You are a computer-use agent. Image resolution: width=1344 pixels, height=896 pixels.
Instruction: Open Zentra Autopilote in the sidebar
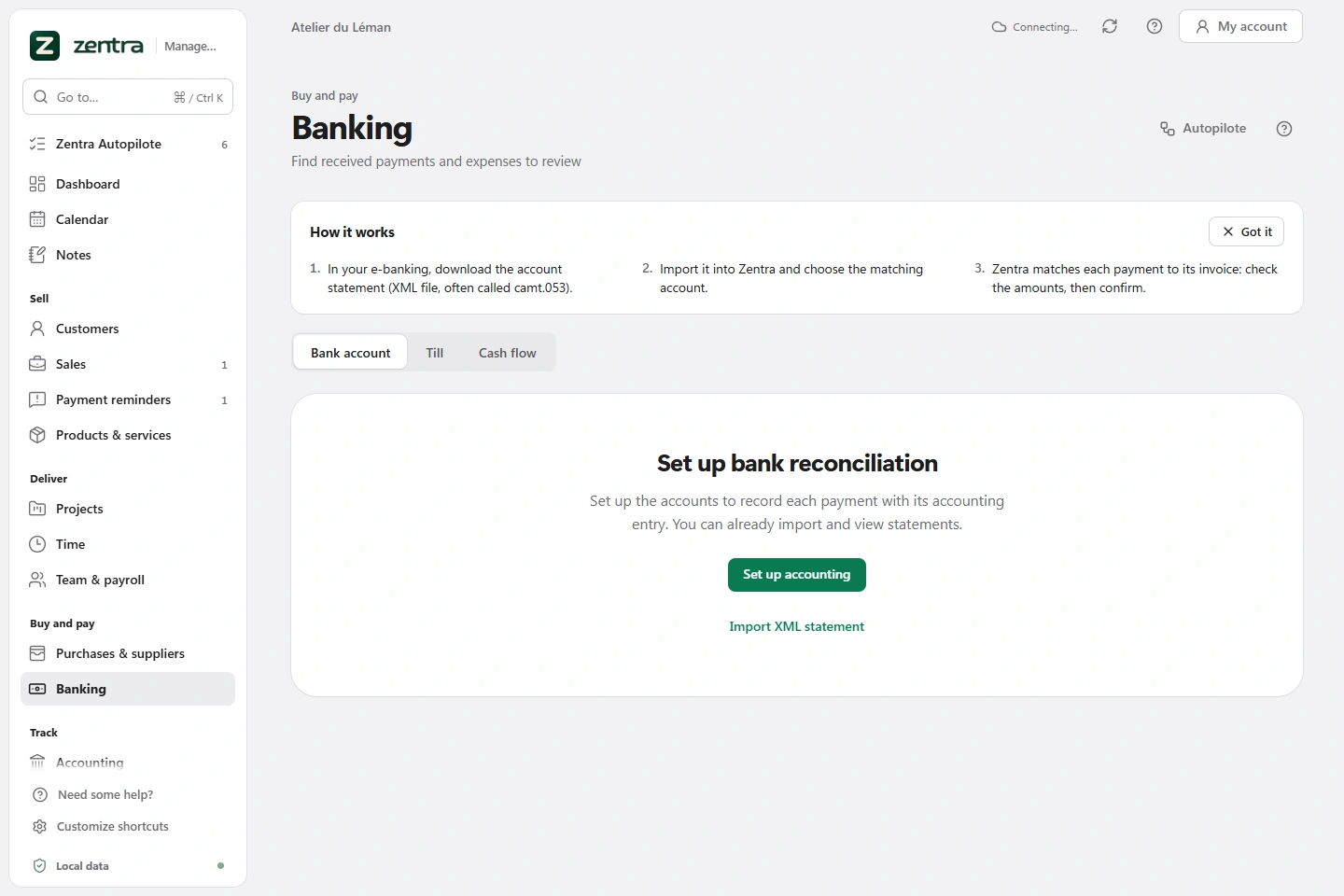coord(128,144)
